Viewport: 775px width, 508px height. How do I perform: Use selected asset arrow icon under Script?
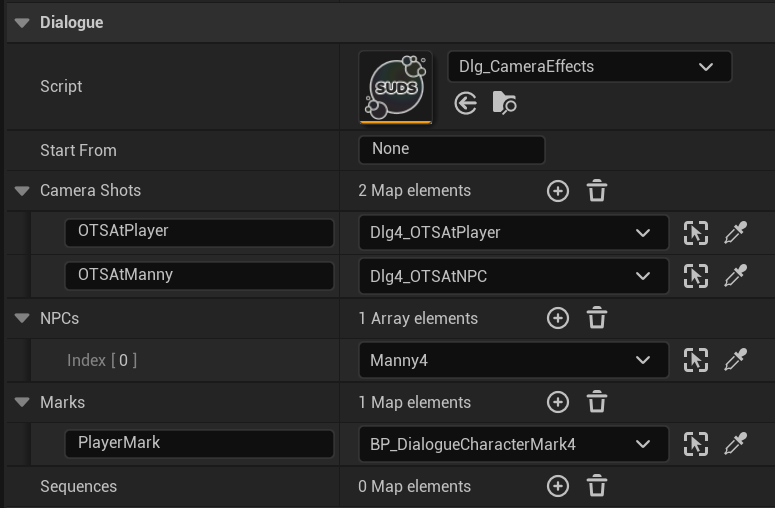(x=465, y=103)
